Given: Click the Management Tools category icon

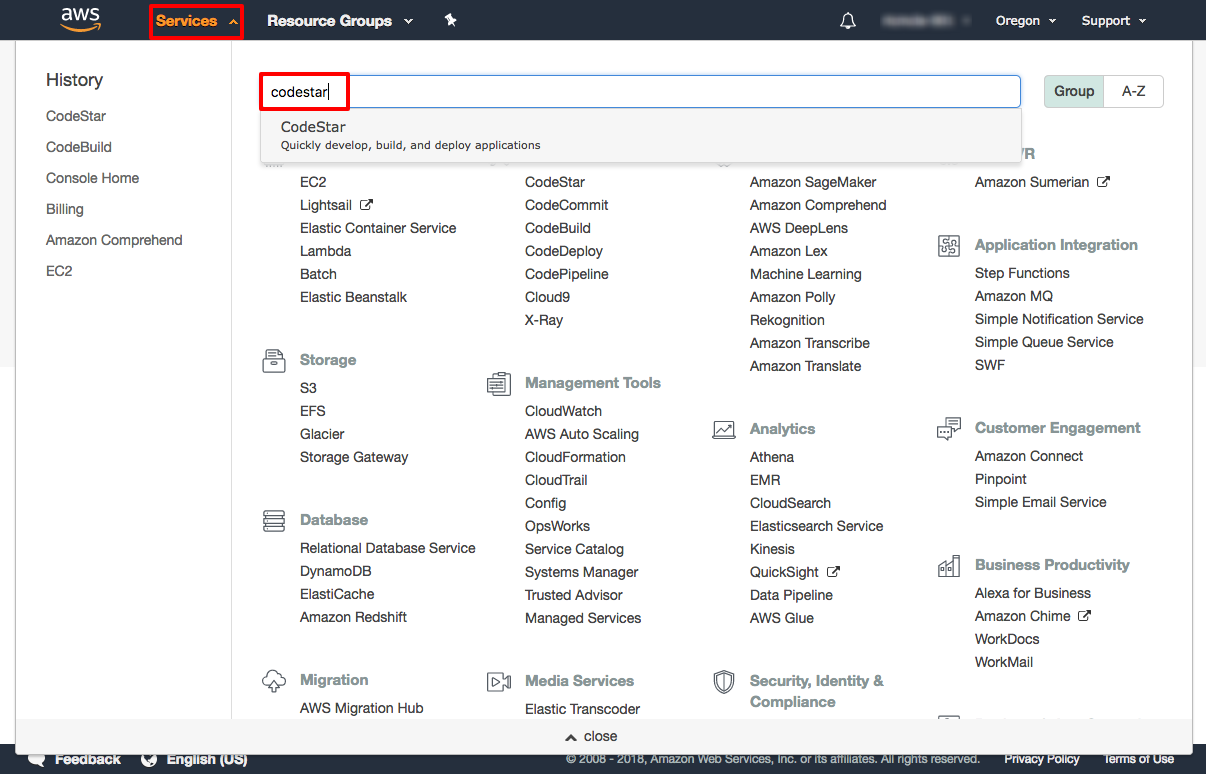Looking at the screenshot, I should [x=499, y=383].
